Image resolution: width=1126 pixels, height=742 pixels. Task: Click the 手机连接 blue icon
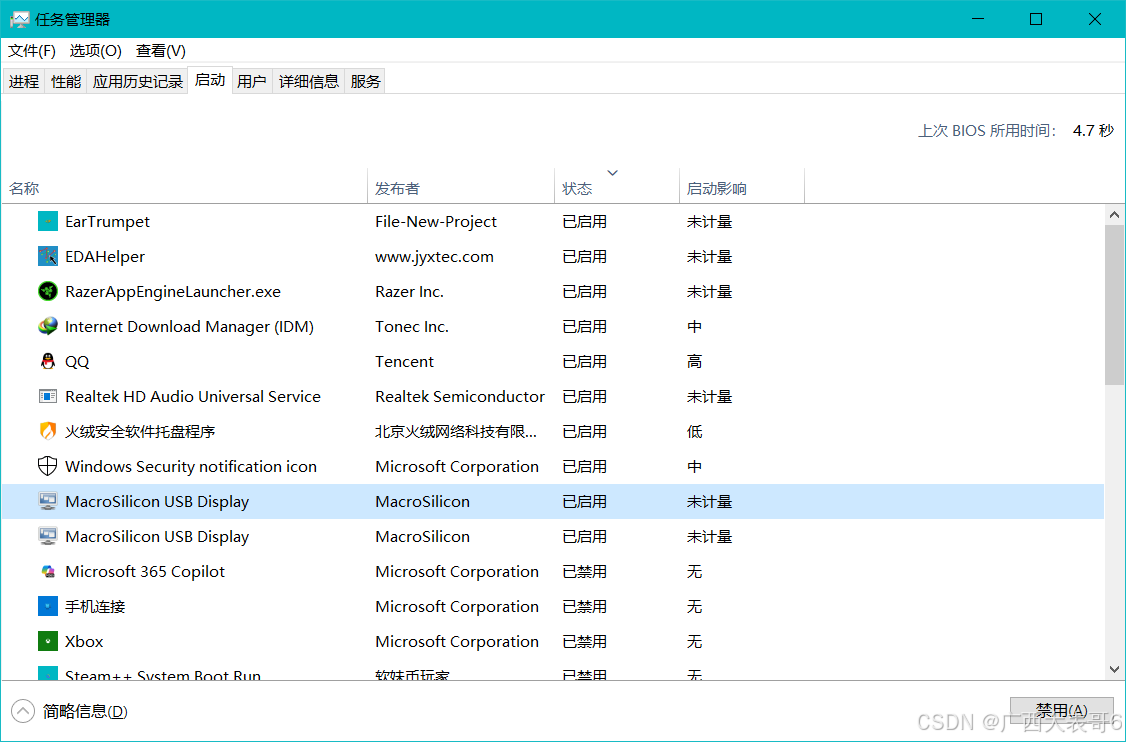(x=47, y=606)
